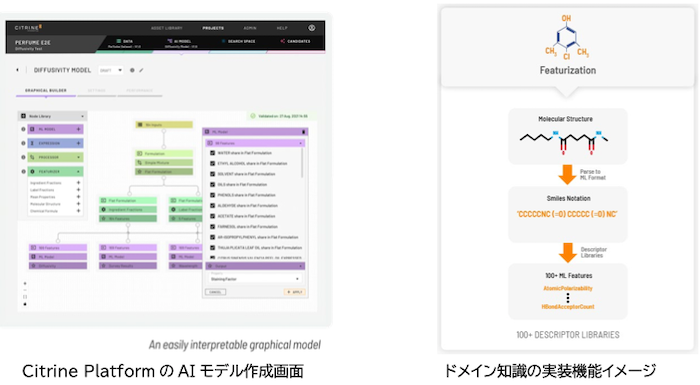
Task: Click the Apply button
Action: (x=295, y=292)
